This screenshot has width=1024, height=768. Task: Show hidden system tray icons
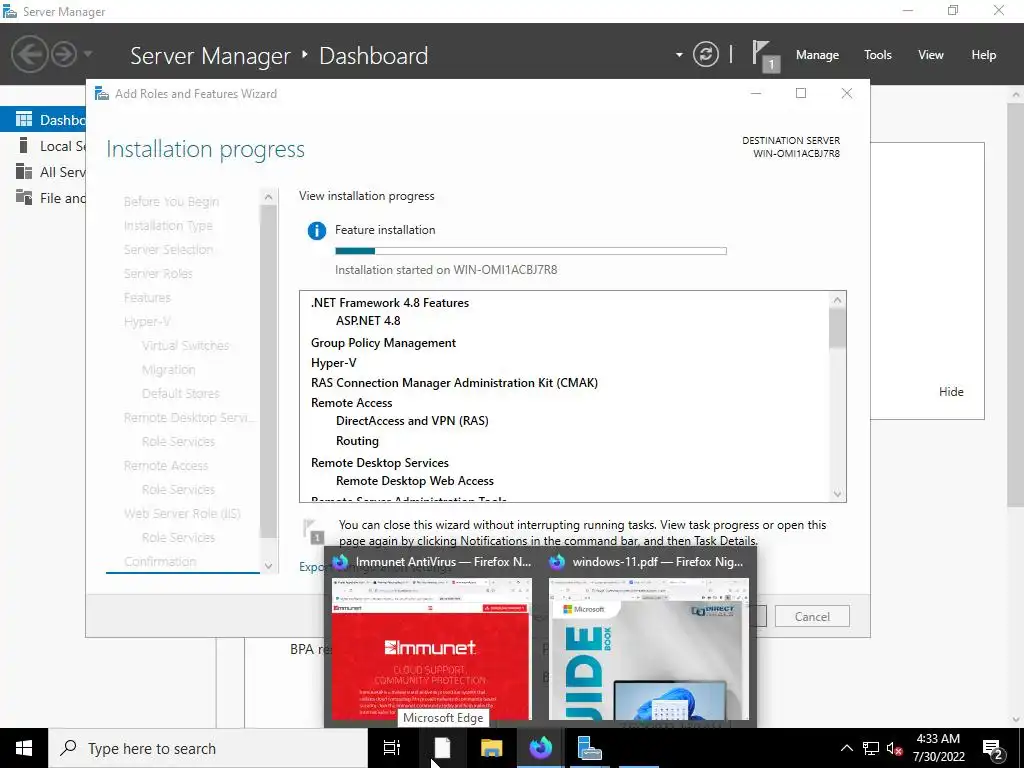tap(846, 748)
